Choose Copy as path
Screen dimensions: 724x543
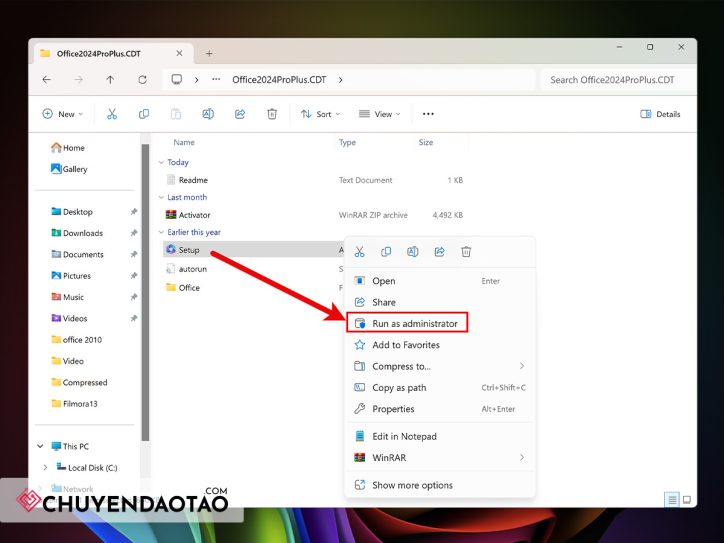440,387
